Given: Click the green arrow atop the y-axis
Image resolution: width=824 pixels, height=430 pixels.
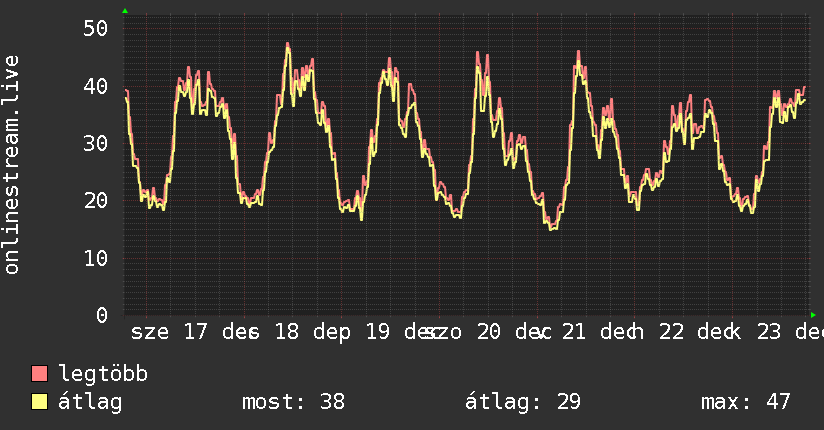Looking at the screenshot, I should [x=125, y=11].
